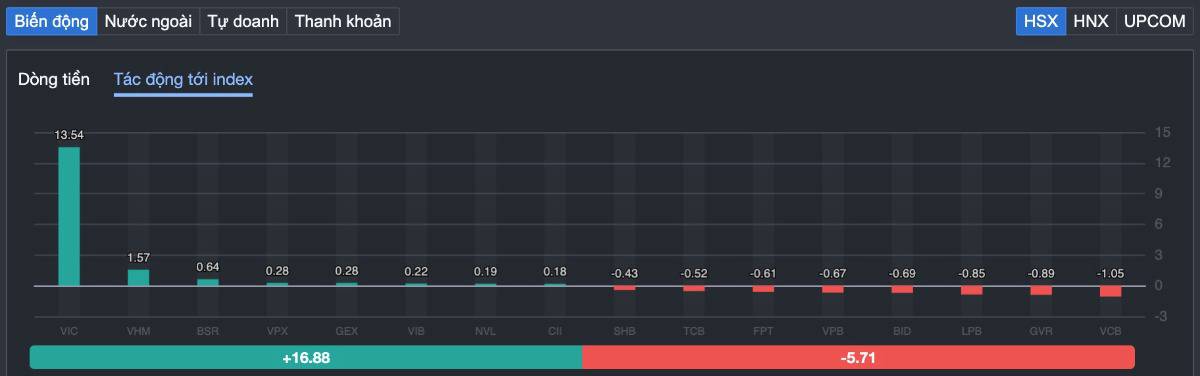
Task: Select HSX exchange button
Action: pos(1041,21)
